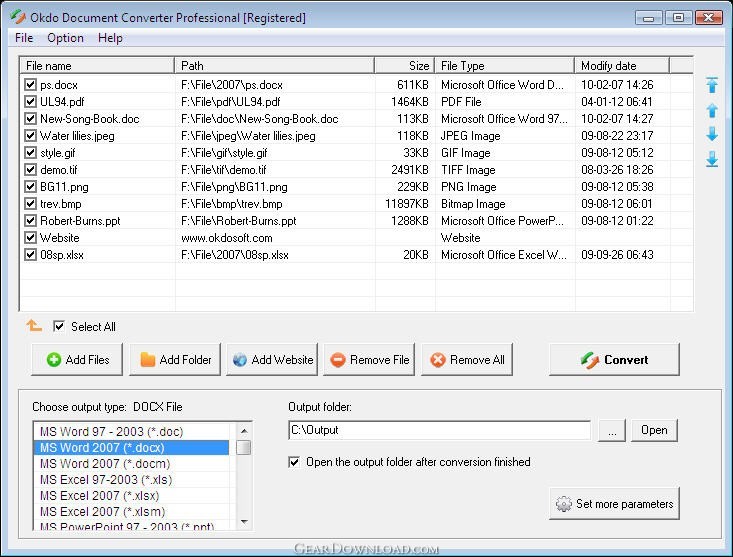Open the Help menu
Image resolution: width=733 pixels, height=557 pixels.
[110, 38]
